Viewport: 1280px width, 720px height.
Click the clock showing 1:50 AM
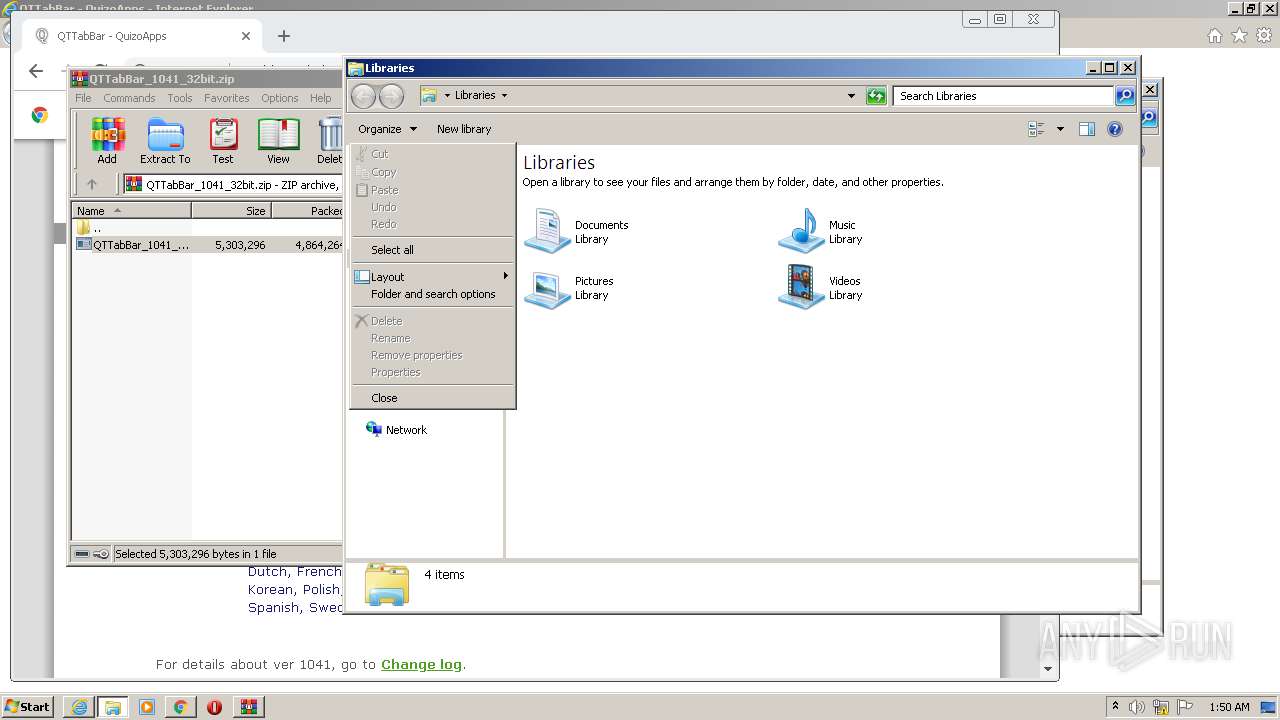pyautogui.click(x=1229, y=707)
